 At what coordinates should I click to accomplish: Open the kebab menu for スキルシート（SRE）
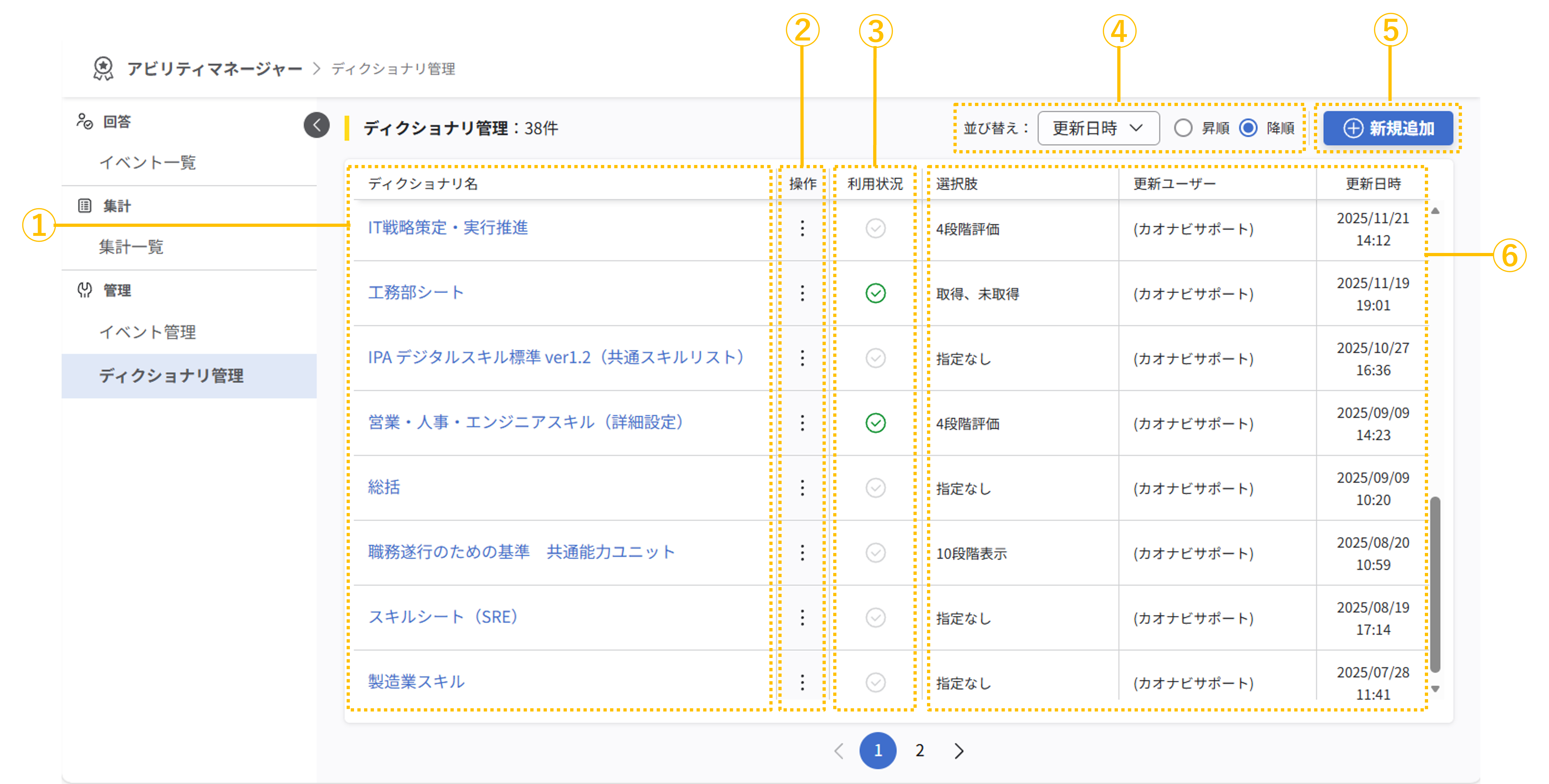[x=802, y=618]
